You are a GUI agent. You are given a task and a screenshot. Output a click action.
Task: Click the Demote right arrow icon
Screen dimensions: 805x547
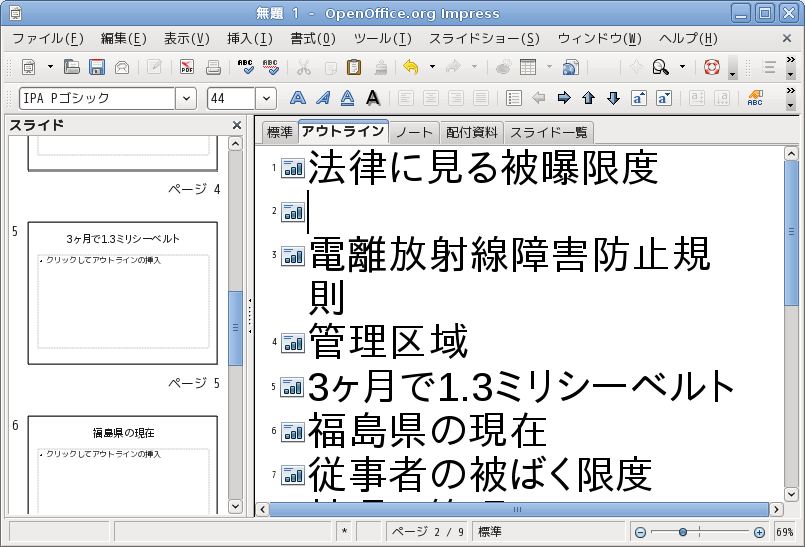(x=563, y=98)
